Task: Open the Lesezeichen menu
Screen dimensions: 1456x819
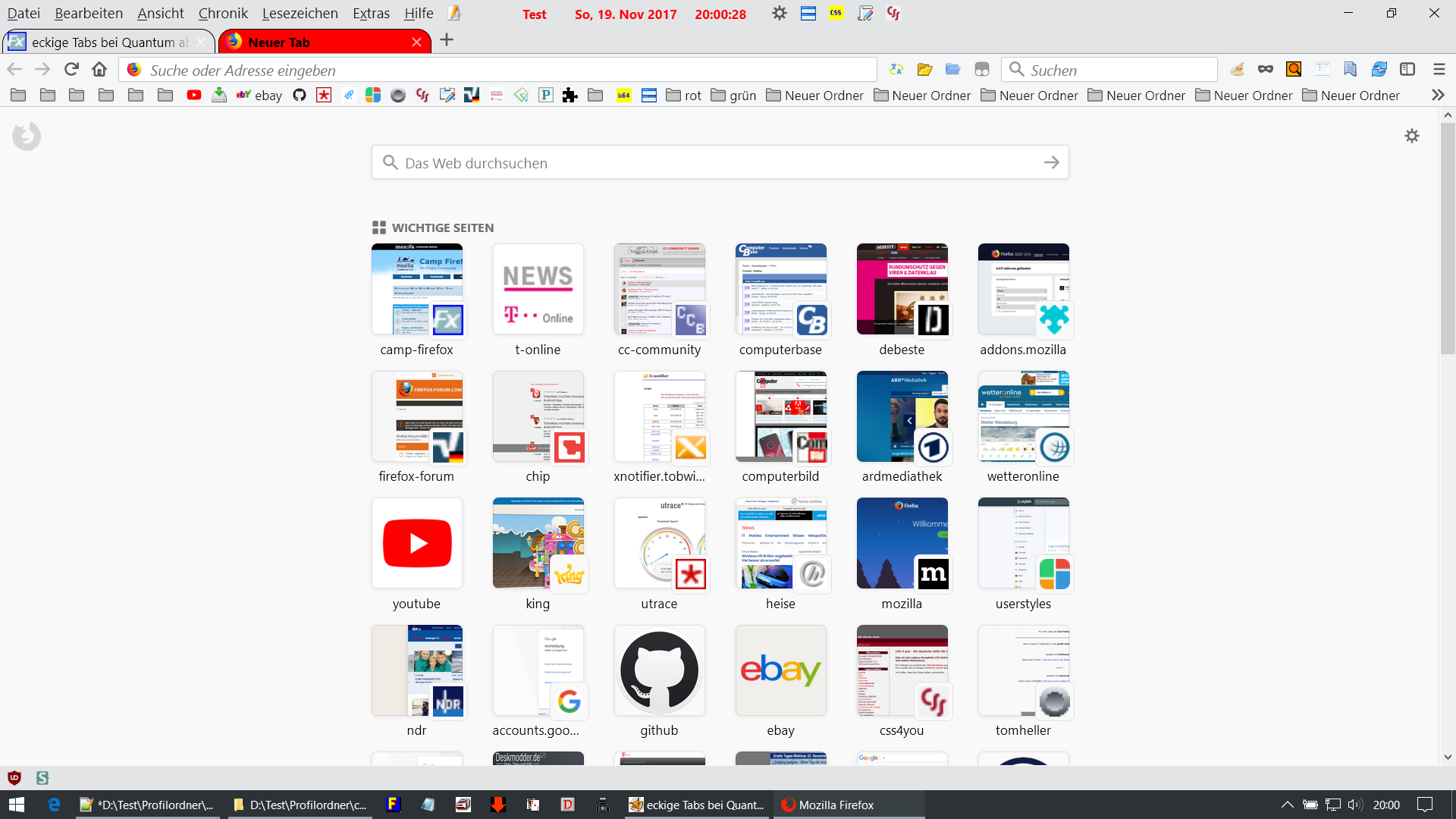Action: point(300,14)
